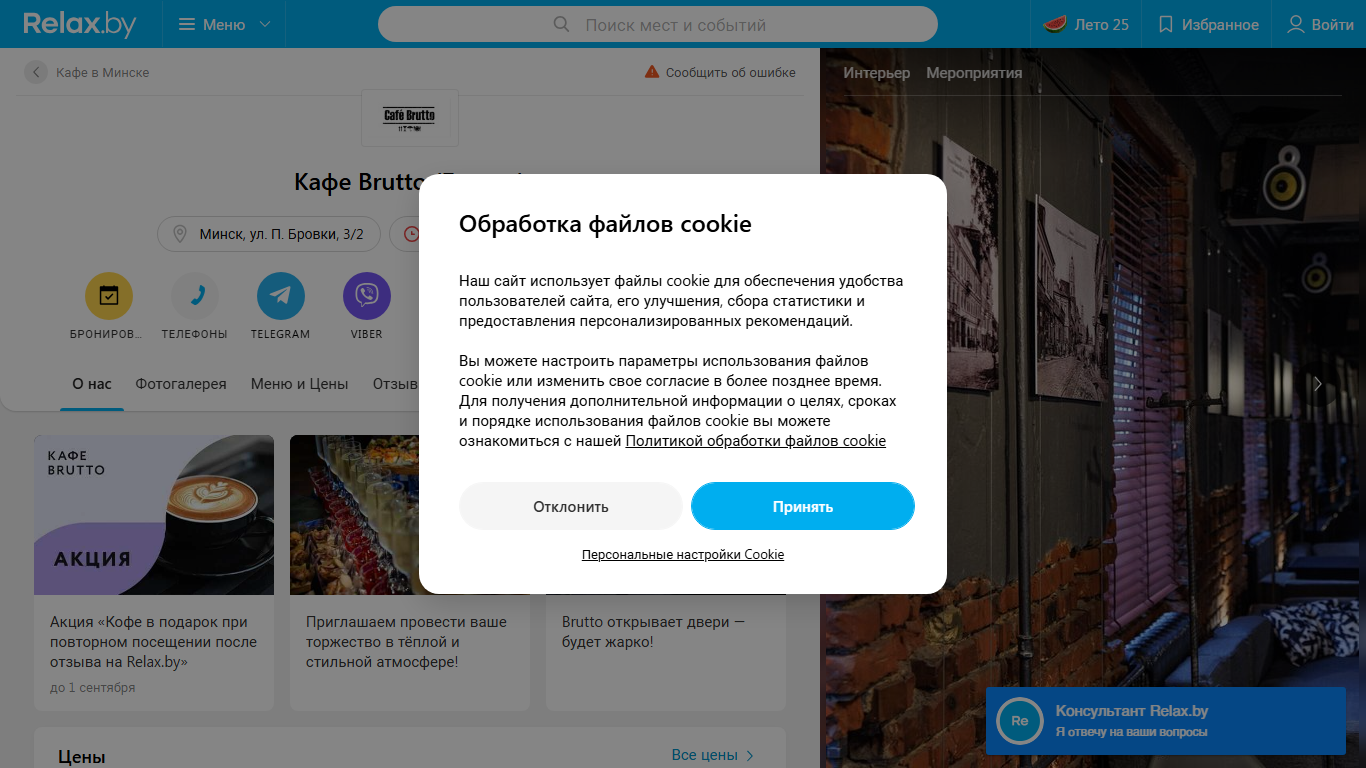Open the Мероприятия gallery tab

coord(974,73)
